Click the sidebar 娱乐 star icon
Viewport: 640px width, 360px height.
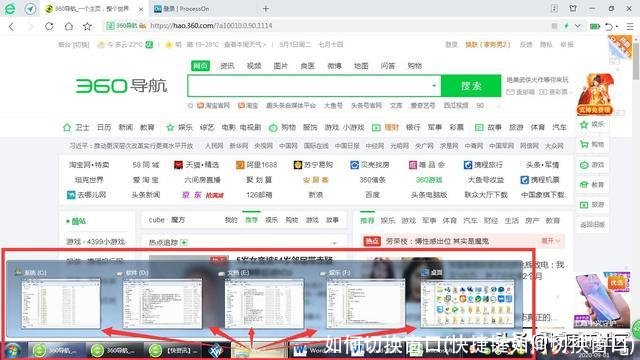(584, 124)
